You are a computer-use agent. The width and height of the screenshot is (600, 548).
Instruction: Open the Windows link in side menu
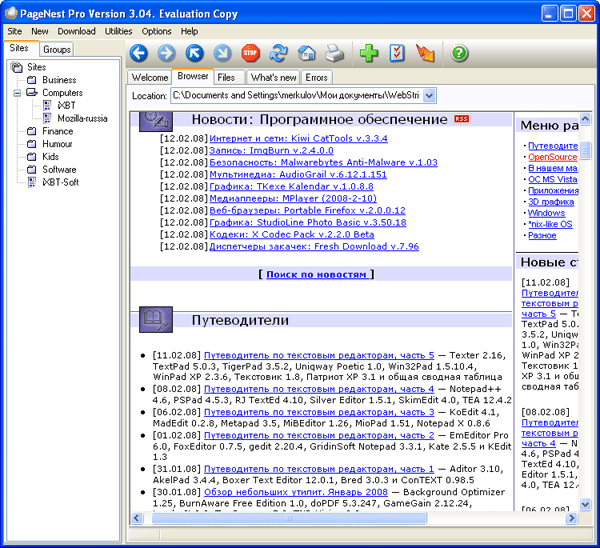[x=546, y=213]
